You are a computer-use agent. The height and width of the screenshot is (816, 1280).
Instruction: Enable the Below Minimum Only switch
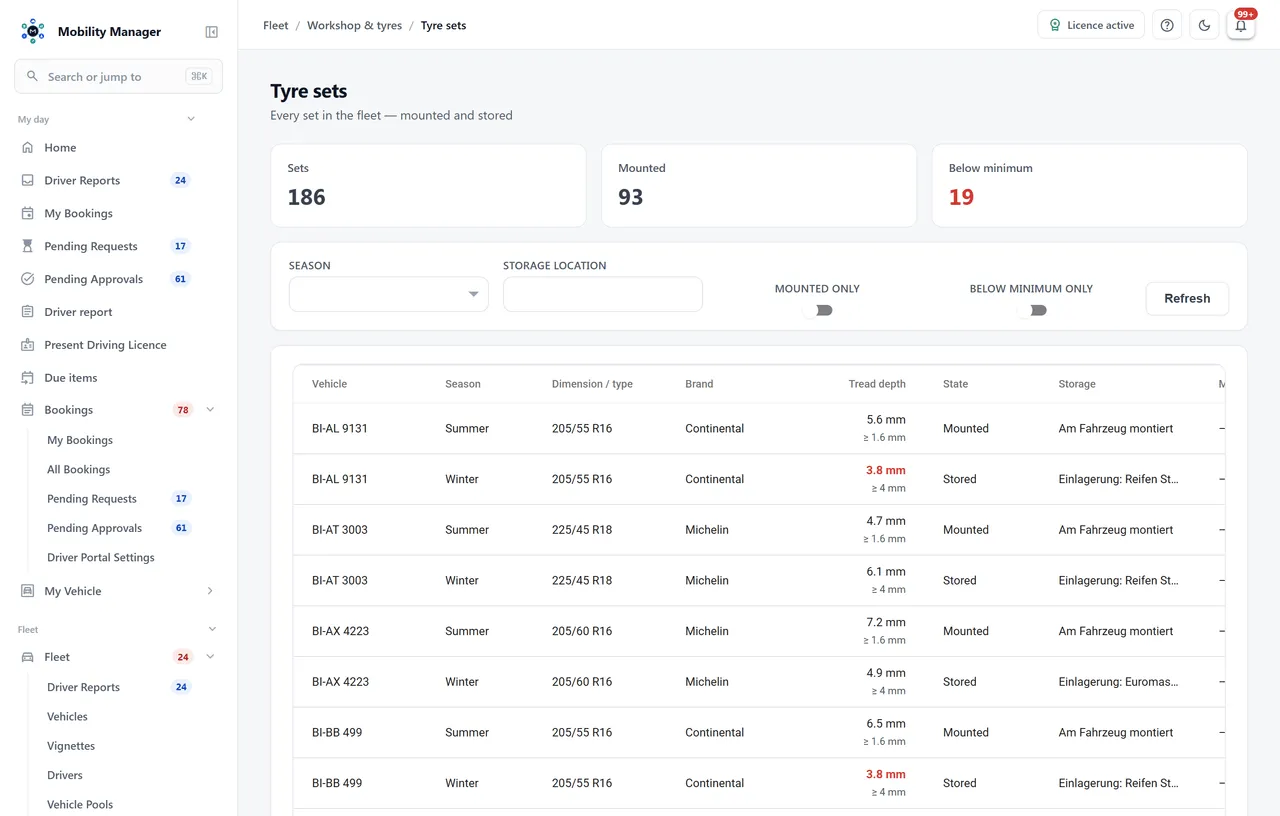click(x=1032, y=310)
